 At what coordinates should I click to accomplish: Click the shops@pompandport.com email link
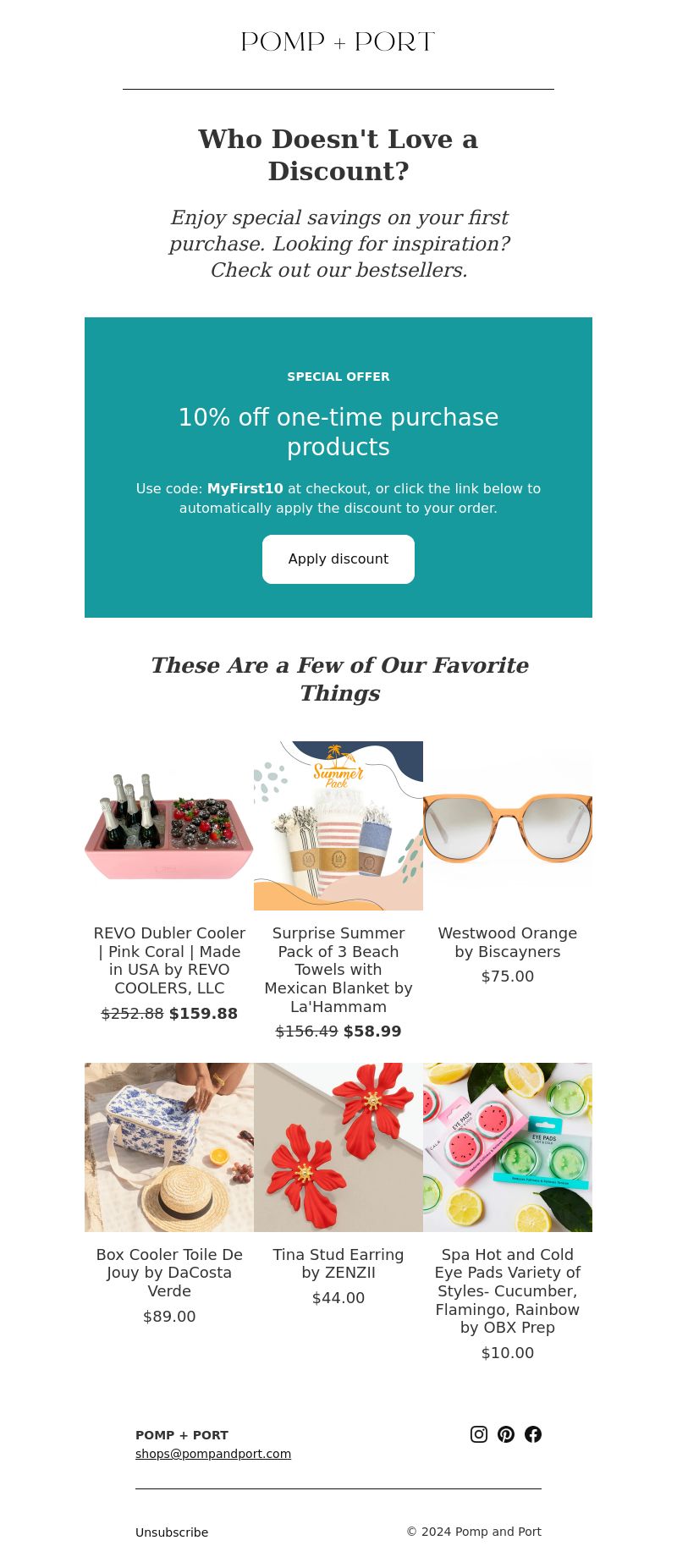[213, 1453]
